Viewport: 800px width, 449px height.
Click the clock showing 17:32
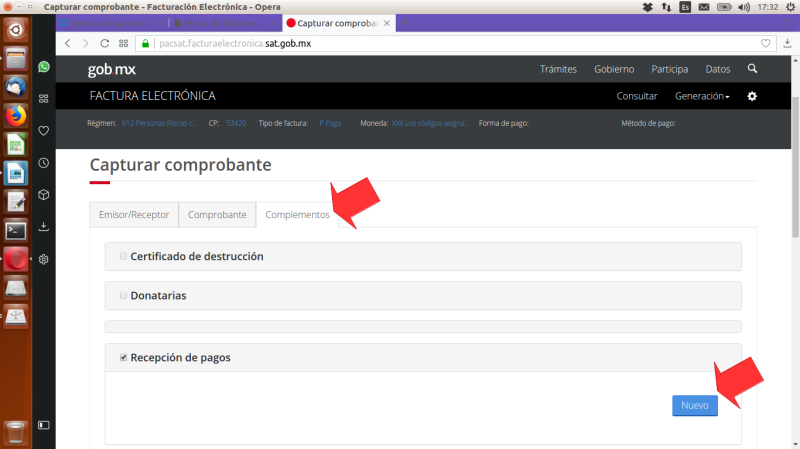pos(768,7)
